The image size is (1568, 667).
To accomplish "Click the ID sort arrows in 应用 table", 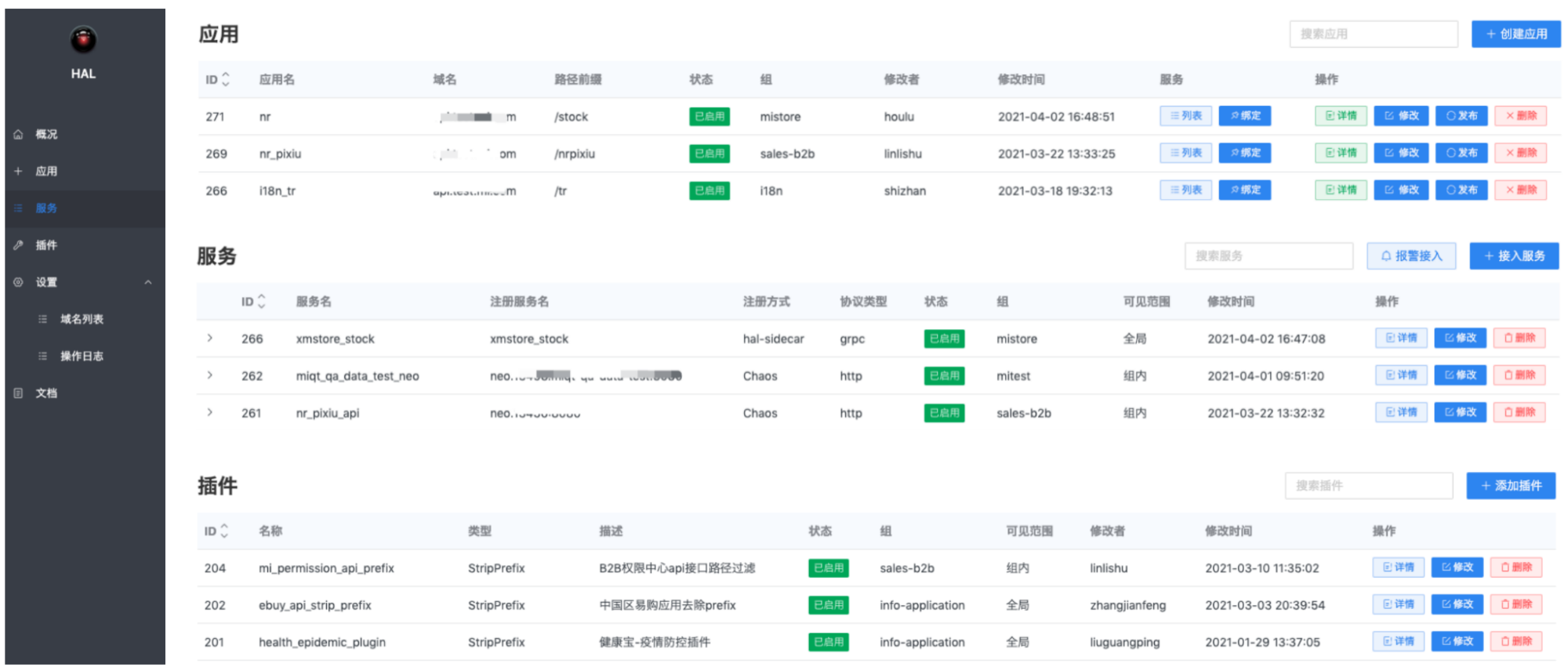I will (x=226, y=79).
